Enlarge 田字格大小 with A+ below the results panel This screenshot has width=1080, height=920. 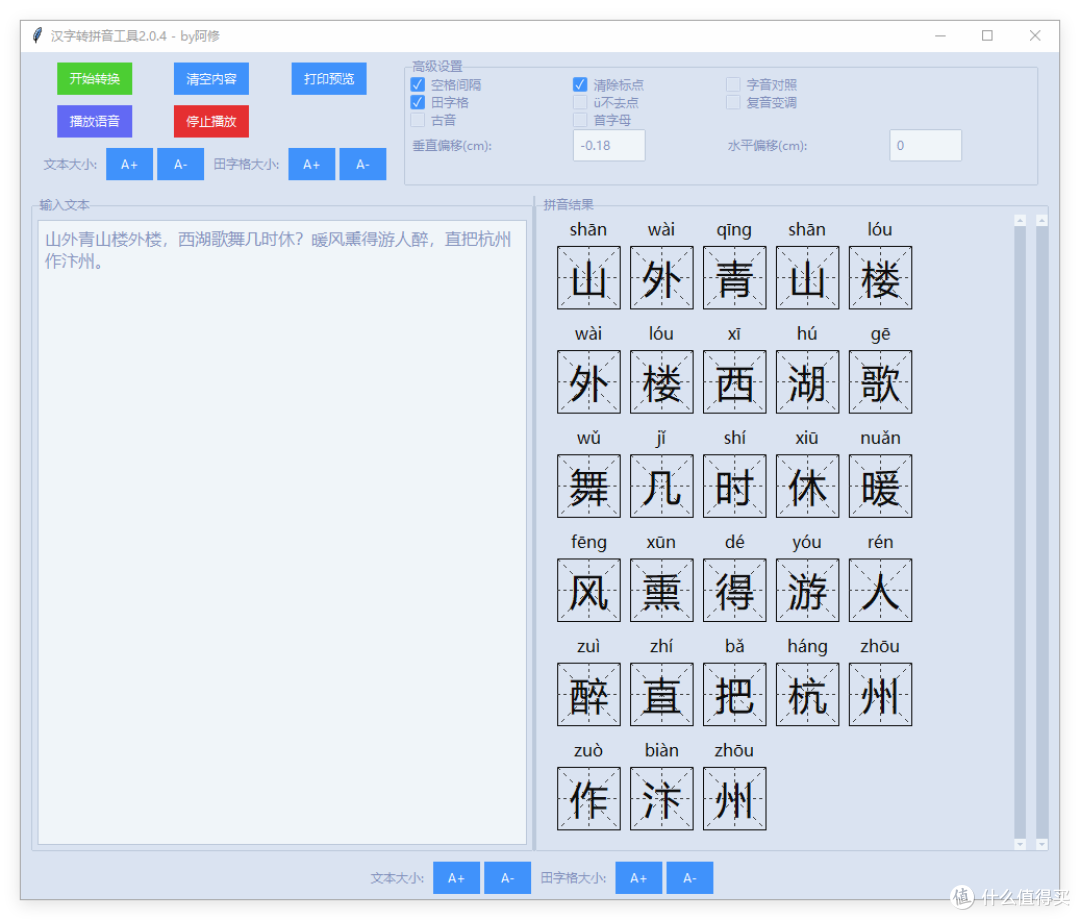[638, 878]
